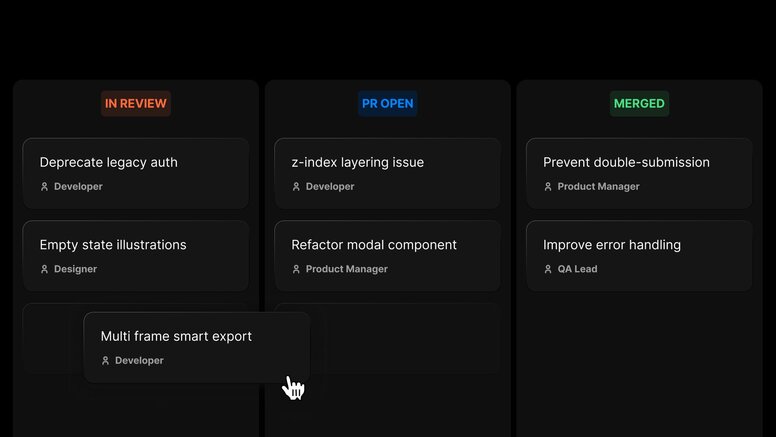Viewport: 776px width, 437px height.
Task: Open the Empty state illustrations card title
Action: (113, 245)
